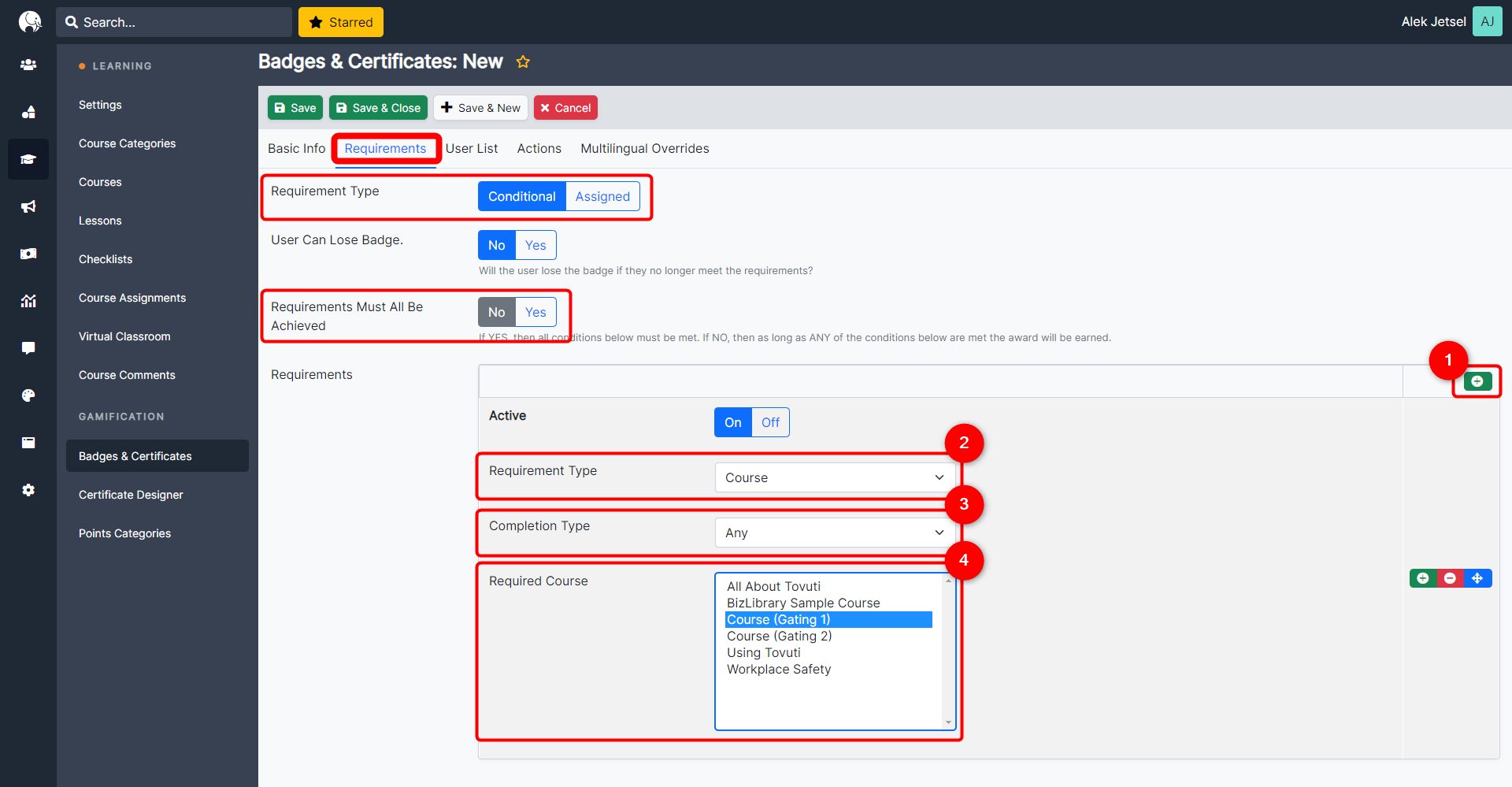This screenshot has height=787, width=1512.
Task: Click the Tovuti elephant logo
Action: (x=29, y=21)
